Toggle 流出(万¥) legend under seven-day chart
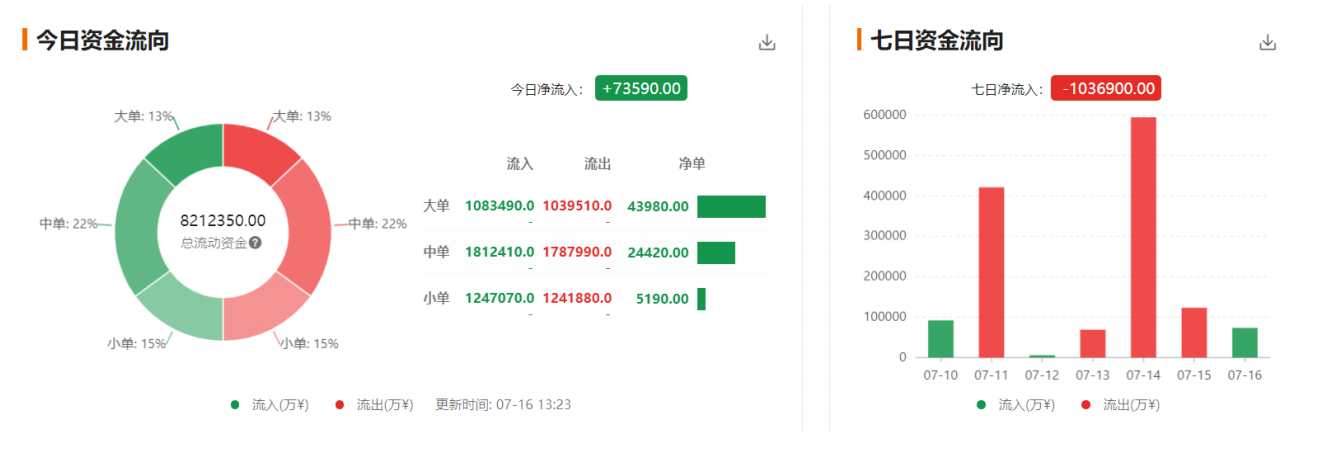This screenshot has height=471, width=1331. [x=1120, y=405]
